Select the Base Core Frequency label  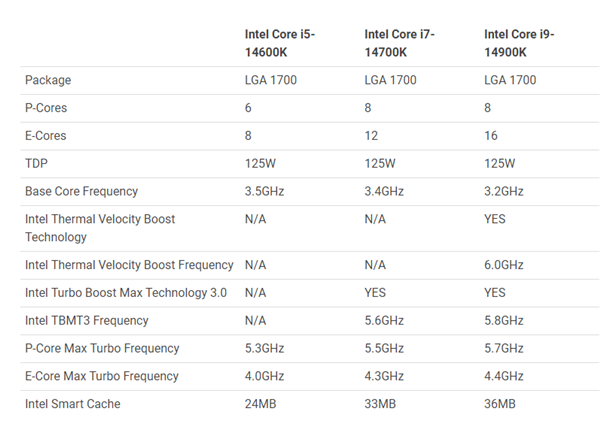click(81, 191)
